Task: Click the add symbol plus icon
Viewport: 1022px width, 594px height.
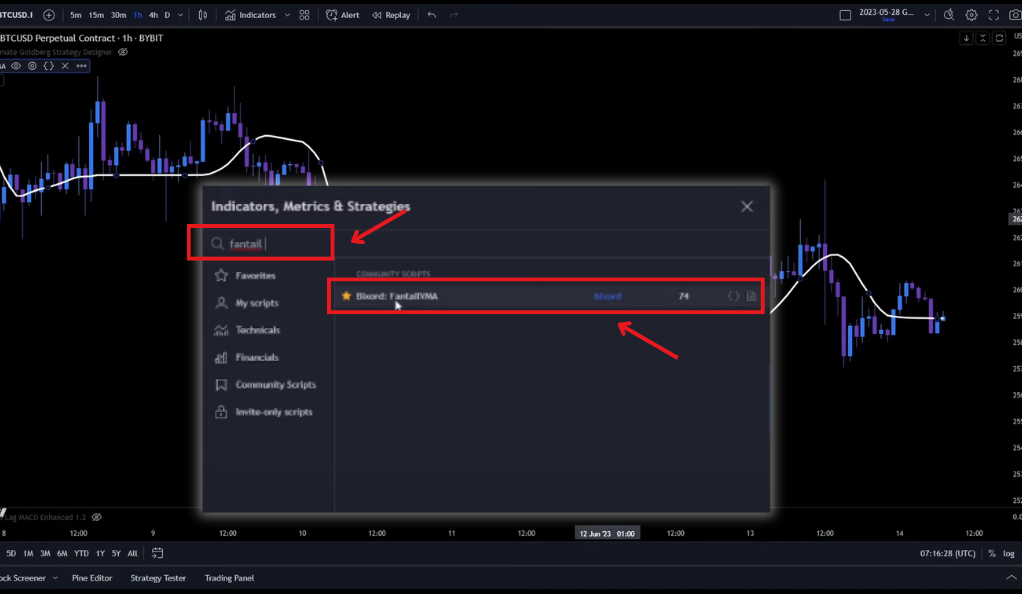Action: click(x=49, y=15)
